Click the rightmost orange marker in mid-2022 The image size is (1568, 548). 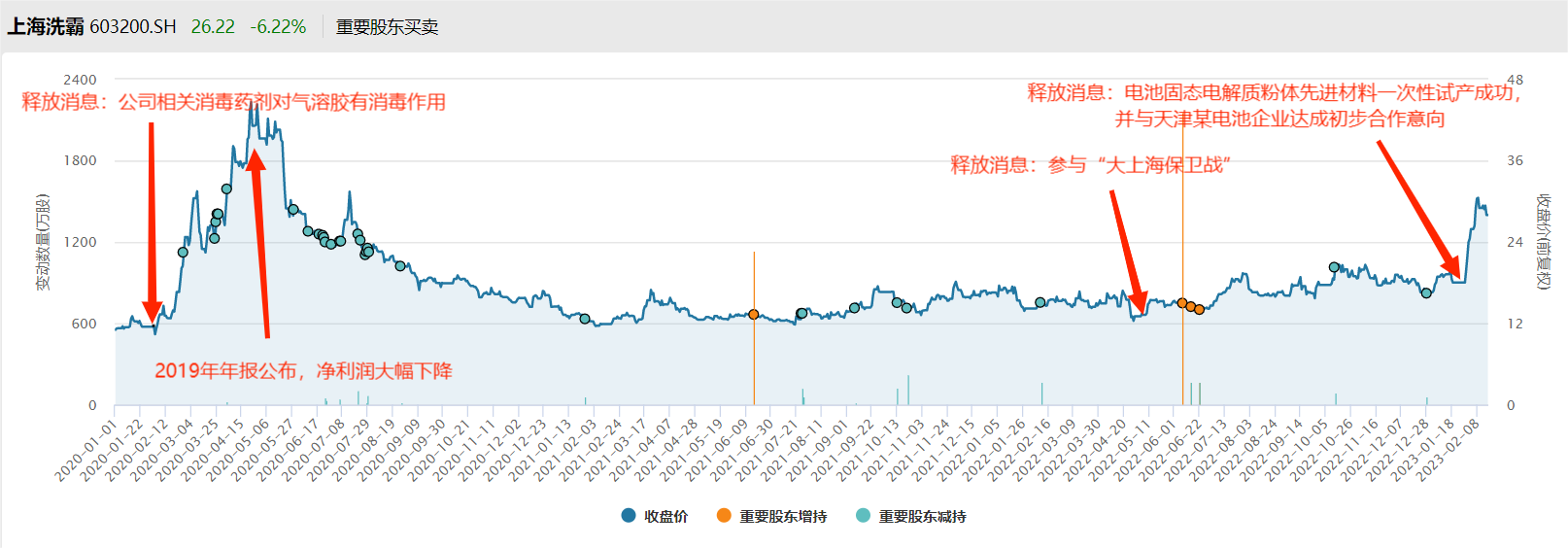point(1199,310)
